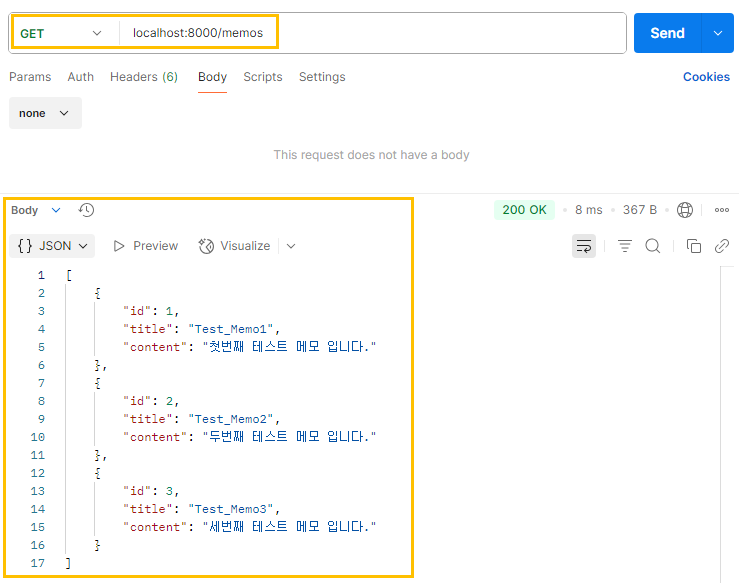Click the search response icon
The height and width of the screenshot is (583, 739).
click(x=653, y=246)
